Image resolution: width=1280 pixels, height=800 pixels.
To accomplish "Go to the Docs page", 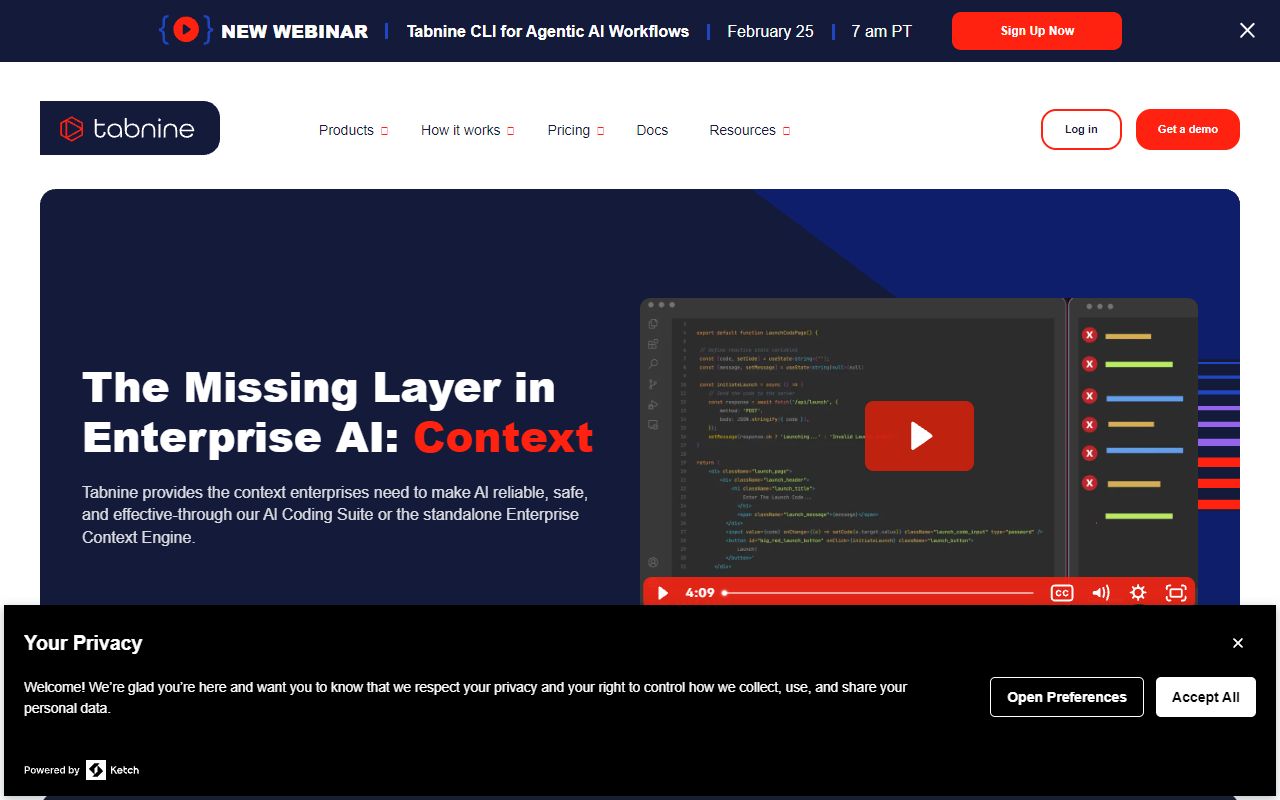I will click(652, 130).
